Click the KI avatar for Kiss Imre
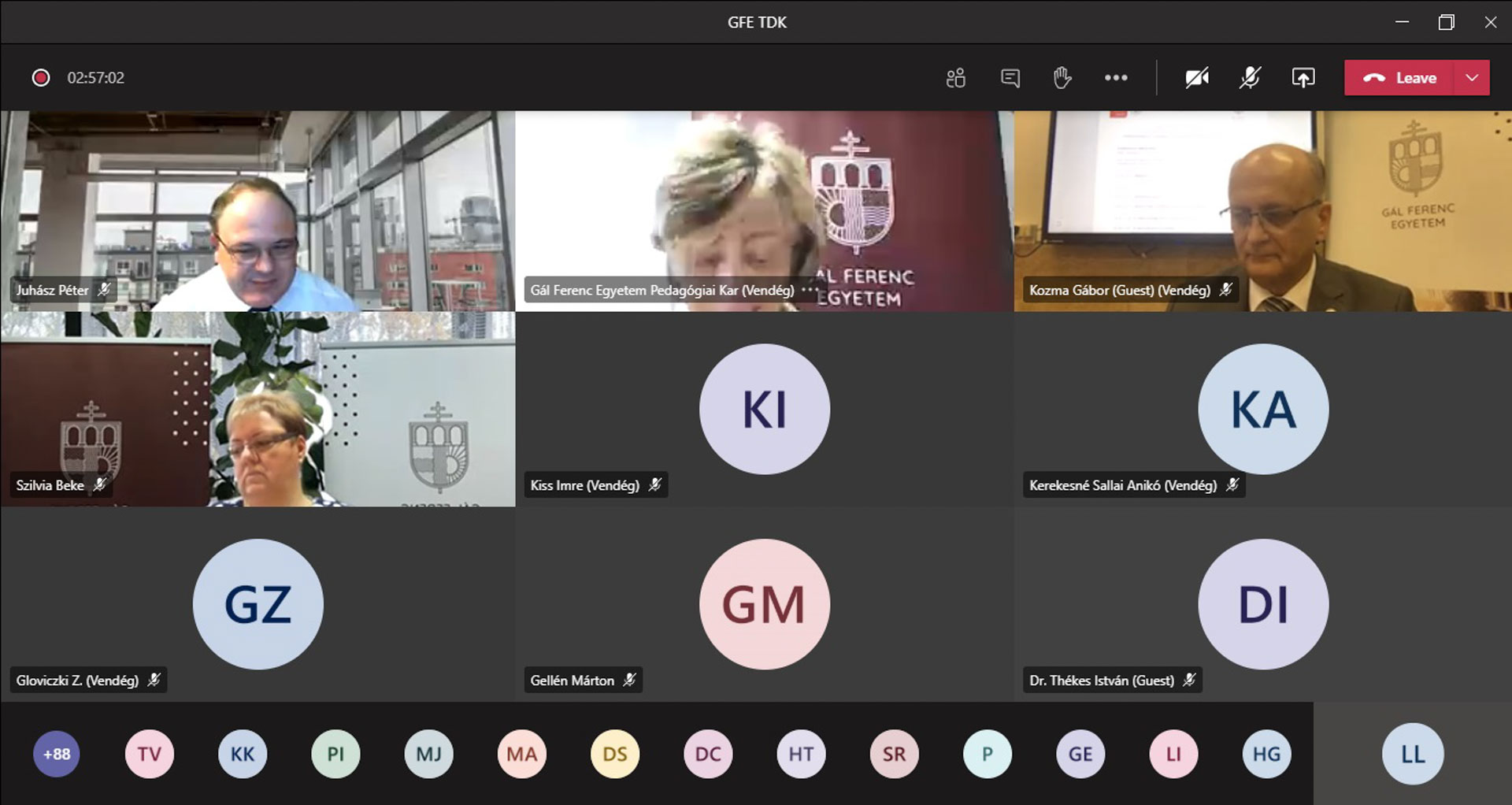Image resolution: width=1512 pixels, height=805 pixels. click(764, 410)
